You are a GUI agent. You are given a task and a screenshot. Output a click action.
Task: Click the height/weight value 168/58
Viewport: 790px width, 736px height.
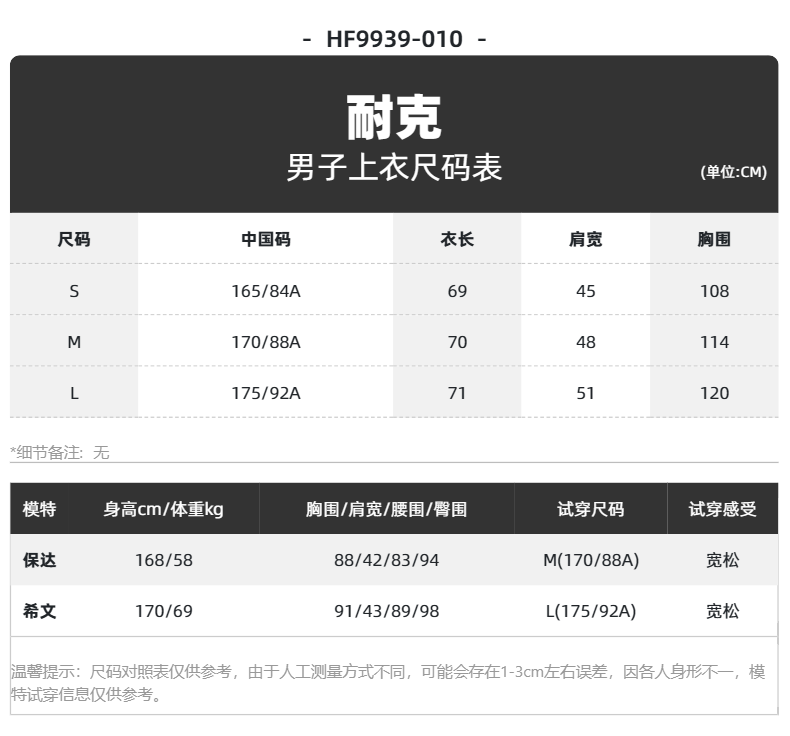coord(164,560)
